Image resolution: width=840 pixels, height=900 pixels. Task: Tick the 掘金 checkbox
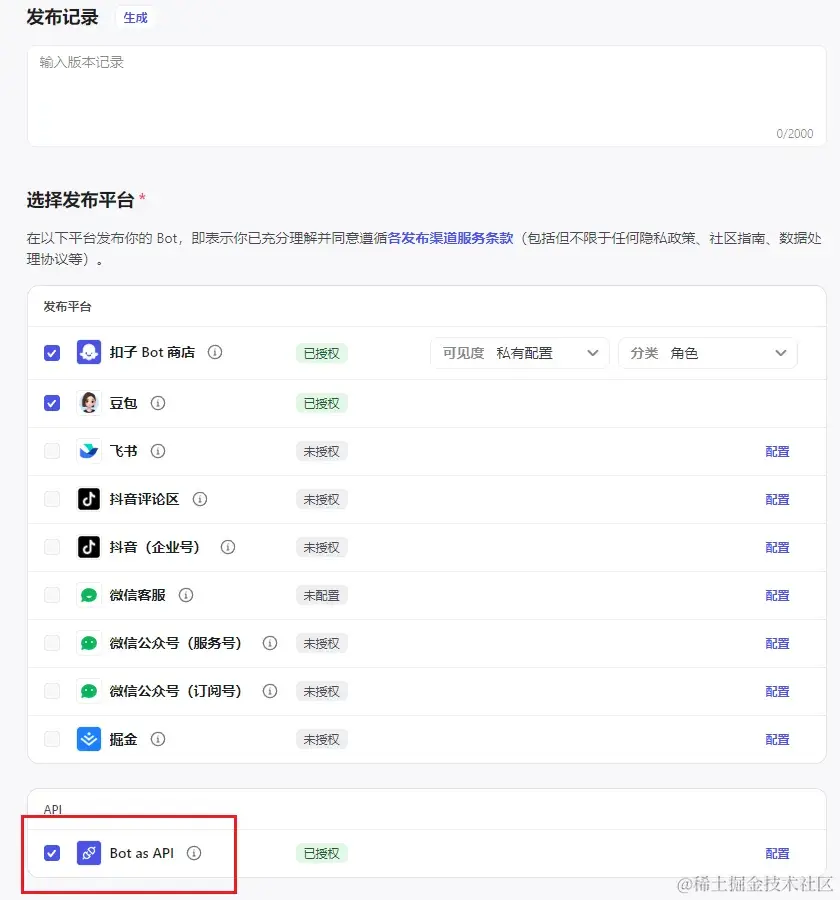click(52, 739)
